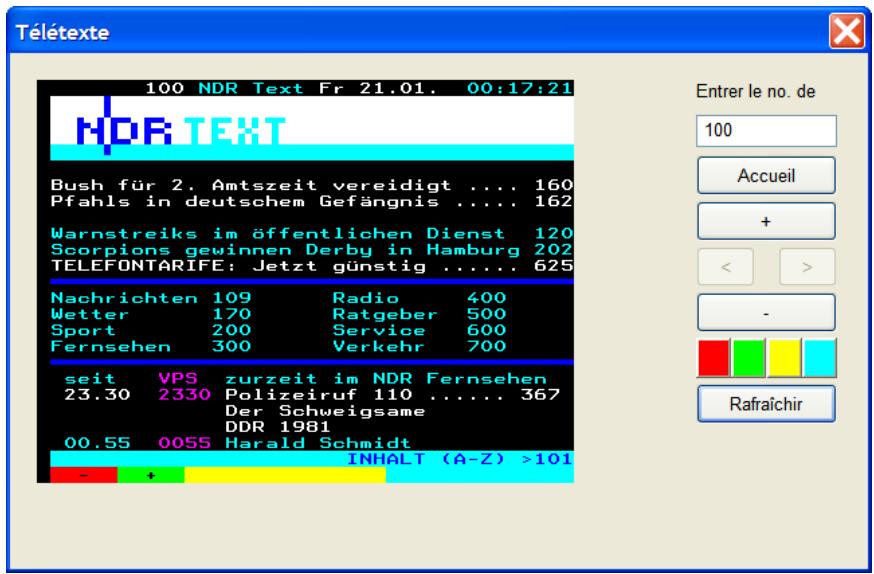Screen dimensions: 874x574
Task: Click the green plus bar in teletext footer
Action: (x=150, y=475)
